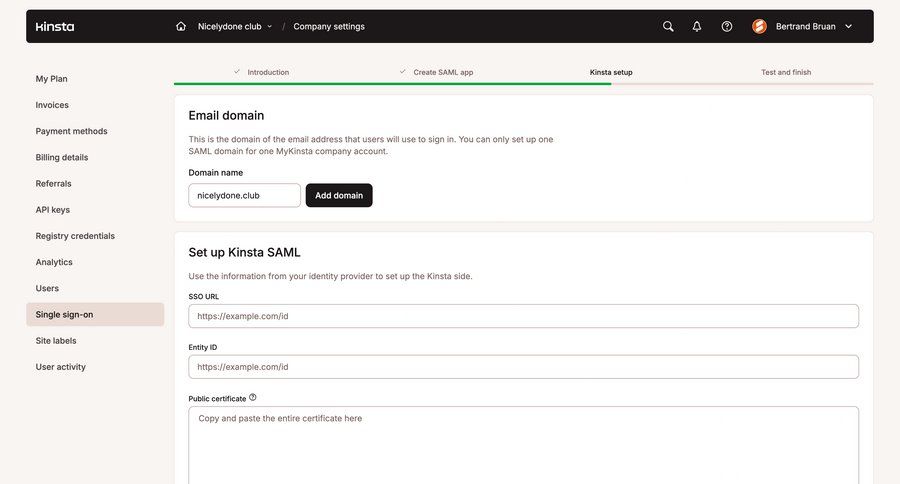Click Public certificate info icon

[253, 397]
